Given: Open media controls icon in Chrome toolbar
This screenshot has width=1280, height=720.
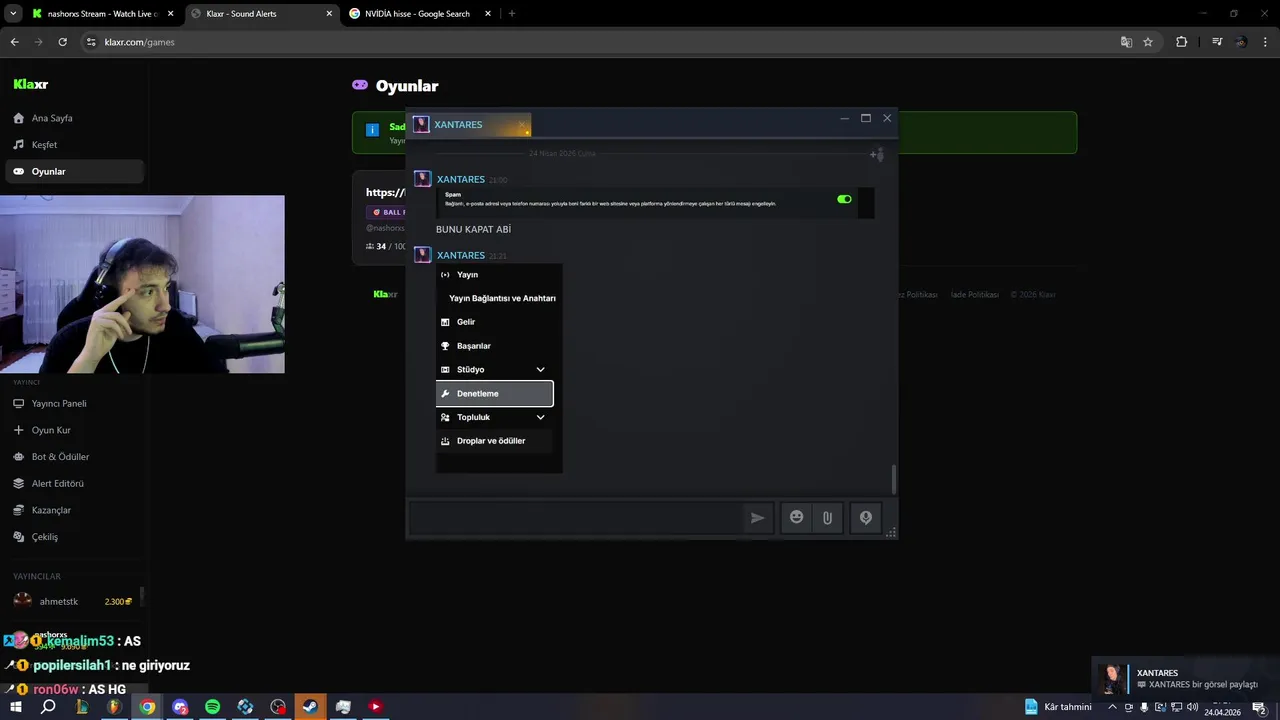Looking at the screenshot, I should pos(1217,42).
